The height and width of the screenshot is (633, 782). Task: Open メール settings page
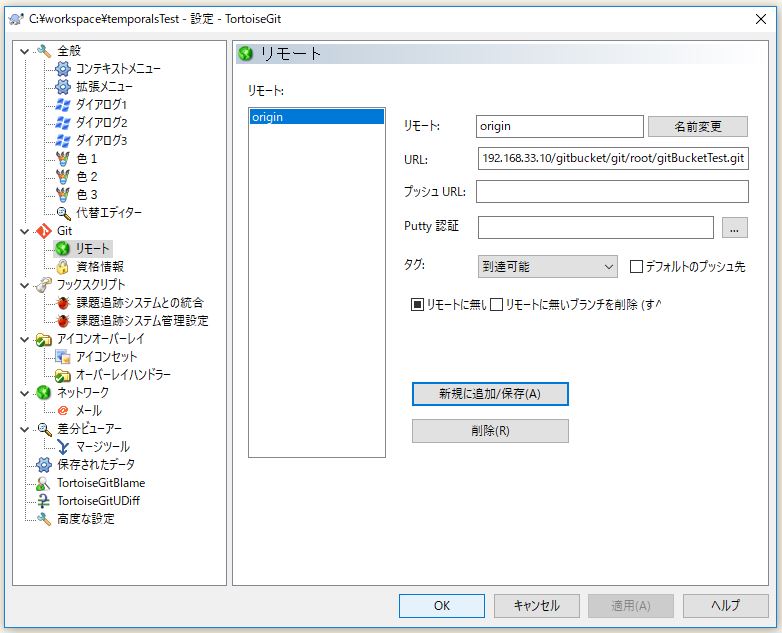point(89,411)
